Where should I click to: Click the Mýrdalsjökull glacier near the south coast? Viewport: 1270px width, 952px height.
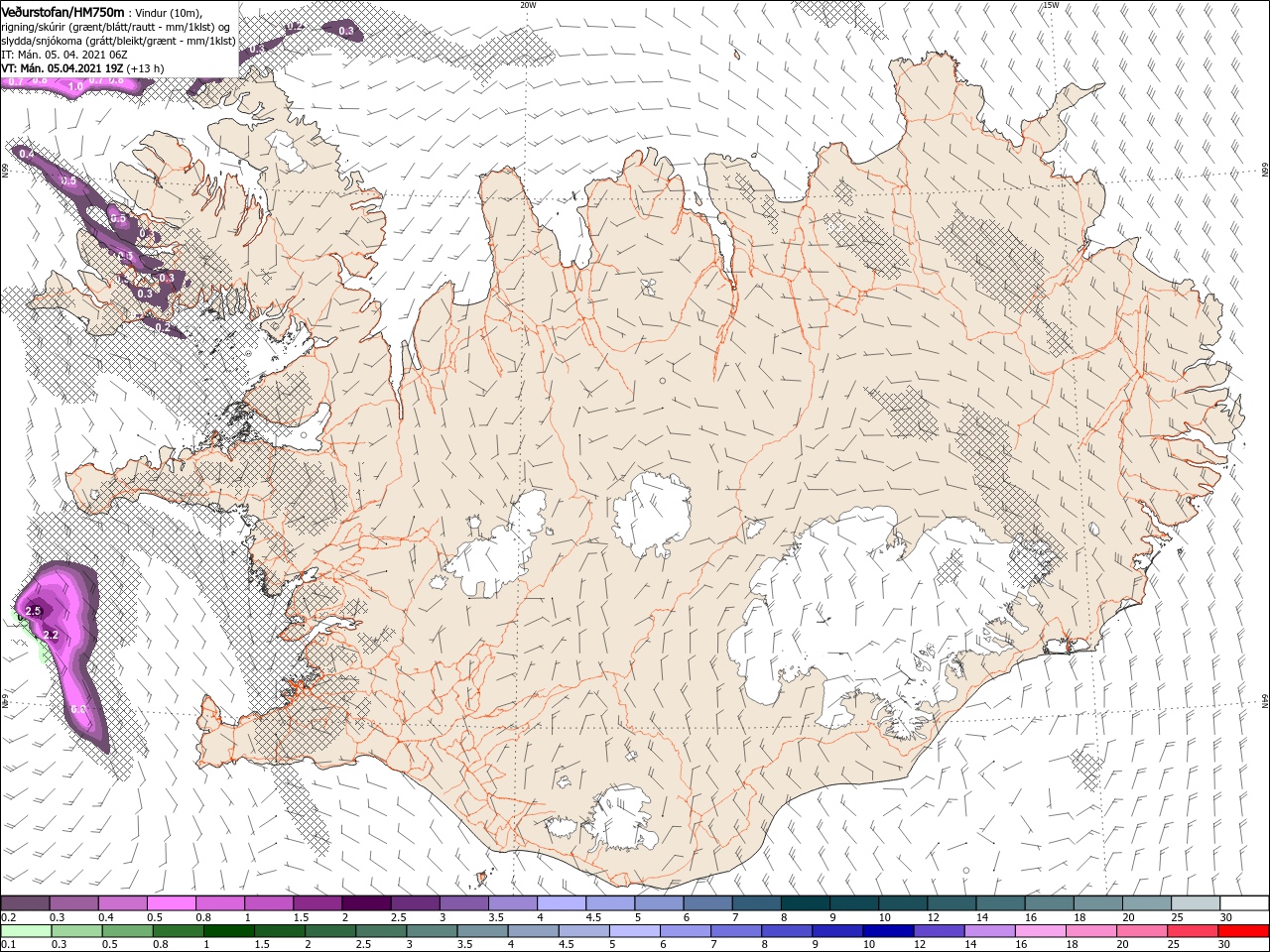click(623, 818)
